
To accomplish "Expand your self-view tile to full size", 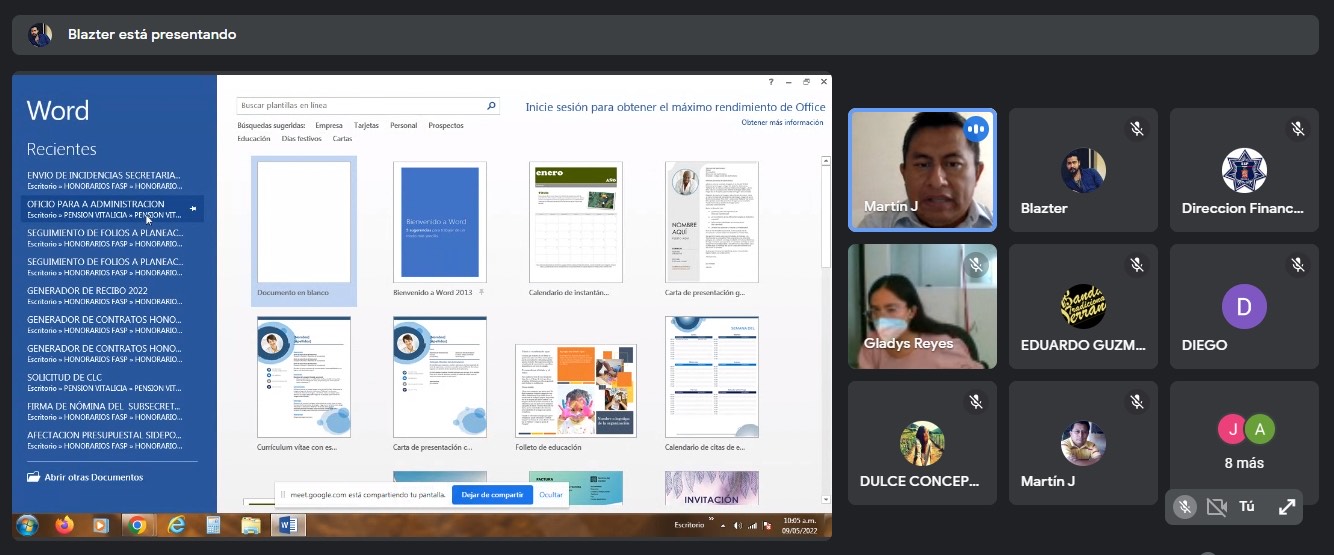I will tap(1287, 507).
